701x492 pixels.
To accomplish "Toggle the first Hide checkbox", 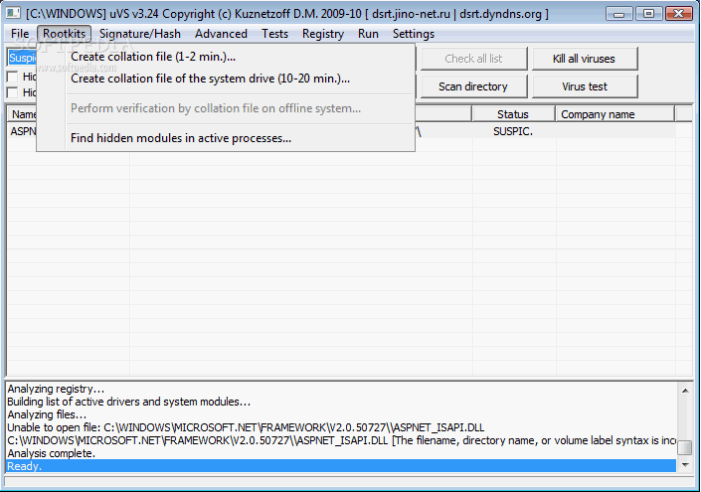I will point(13,76).
